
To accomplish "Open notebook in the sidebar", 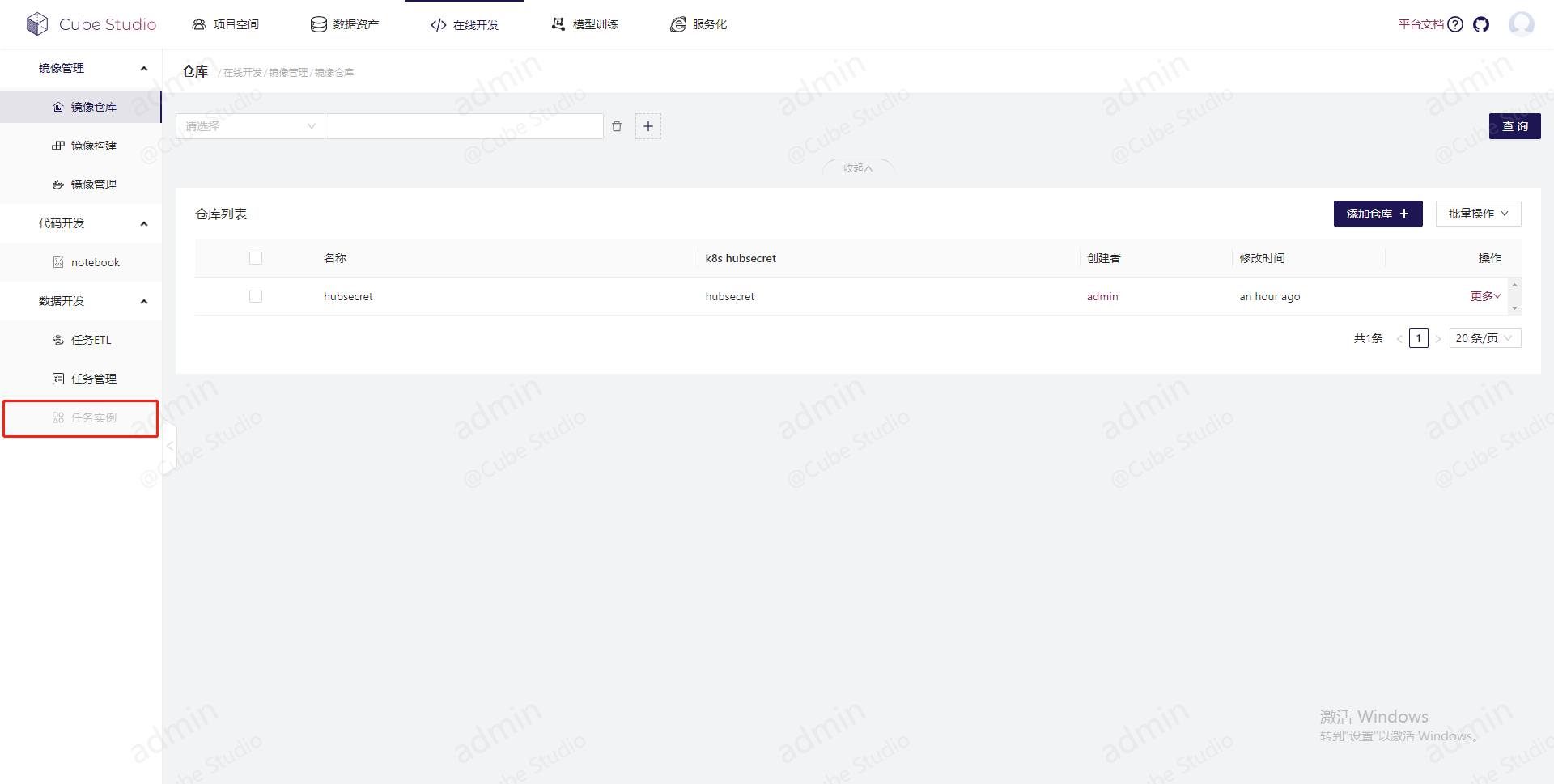I will click(81, 262).
